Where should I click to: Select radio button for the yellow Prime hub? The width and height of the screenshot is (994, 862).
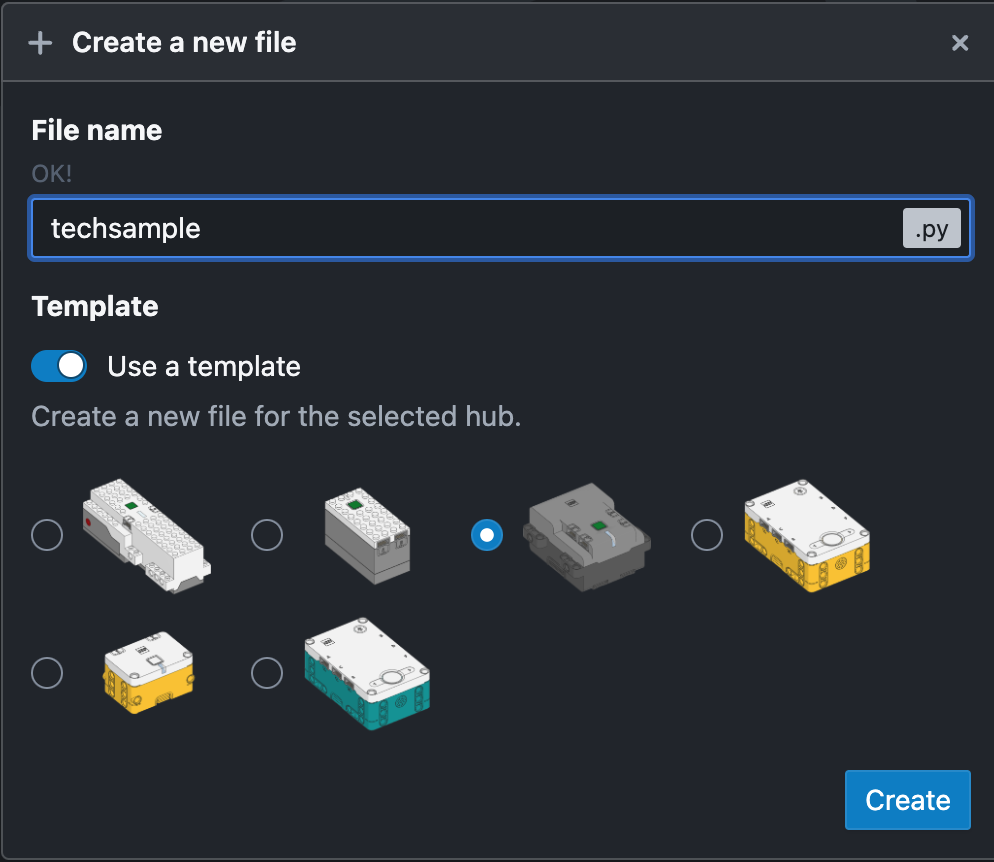[x=707, y=535]
